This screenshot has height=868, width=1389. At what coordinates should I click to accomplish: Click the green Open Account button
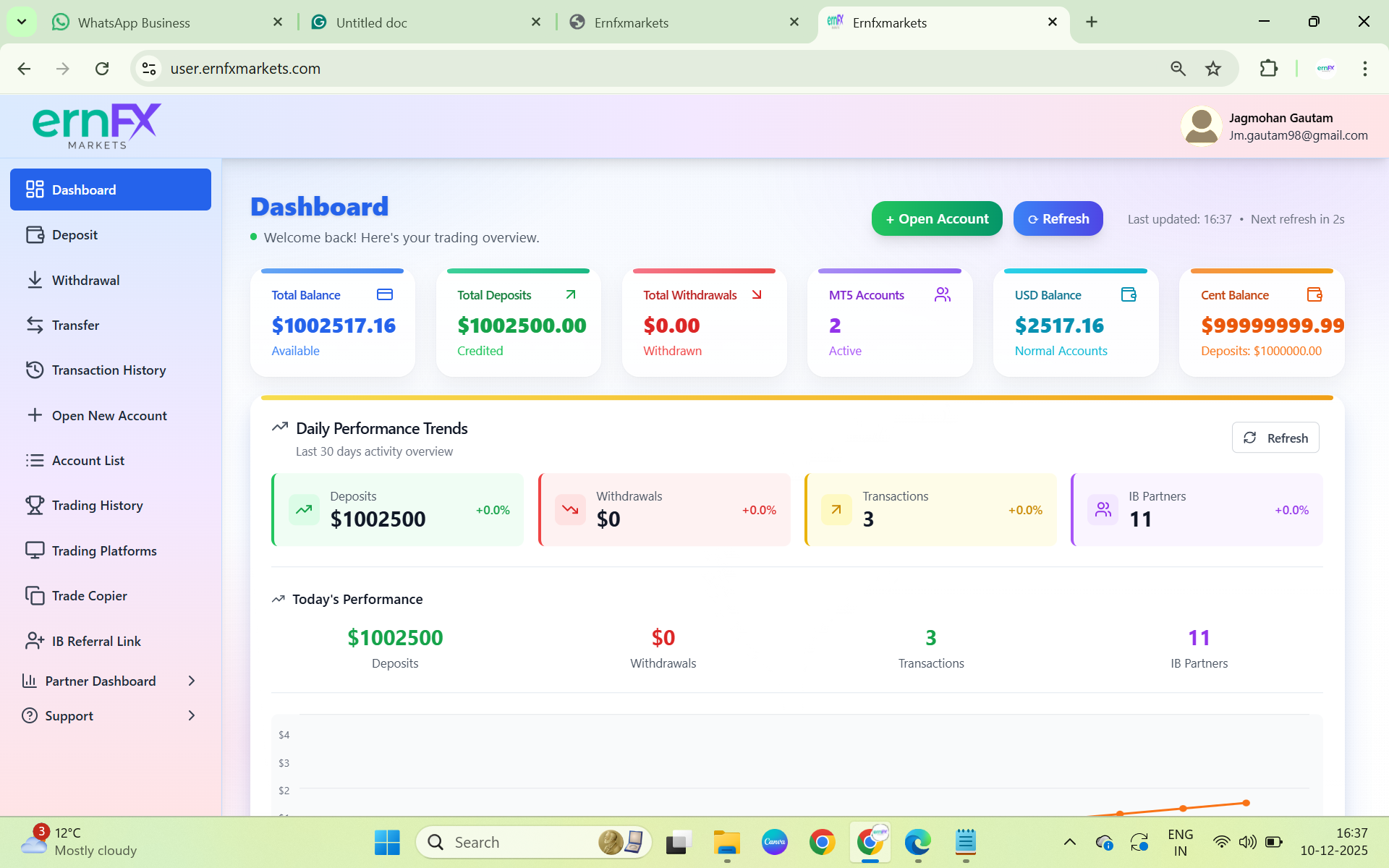point(936,218)
